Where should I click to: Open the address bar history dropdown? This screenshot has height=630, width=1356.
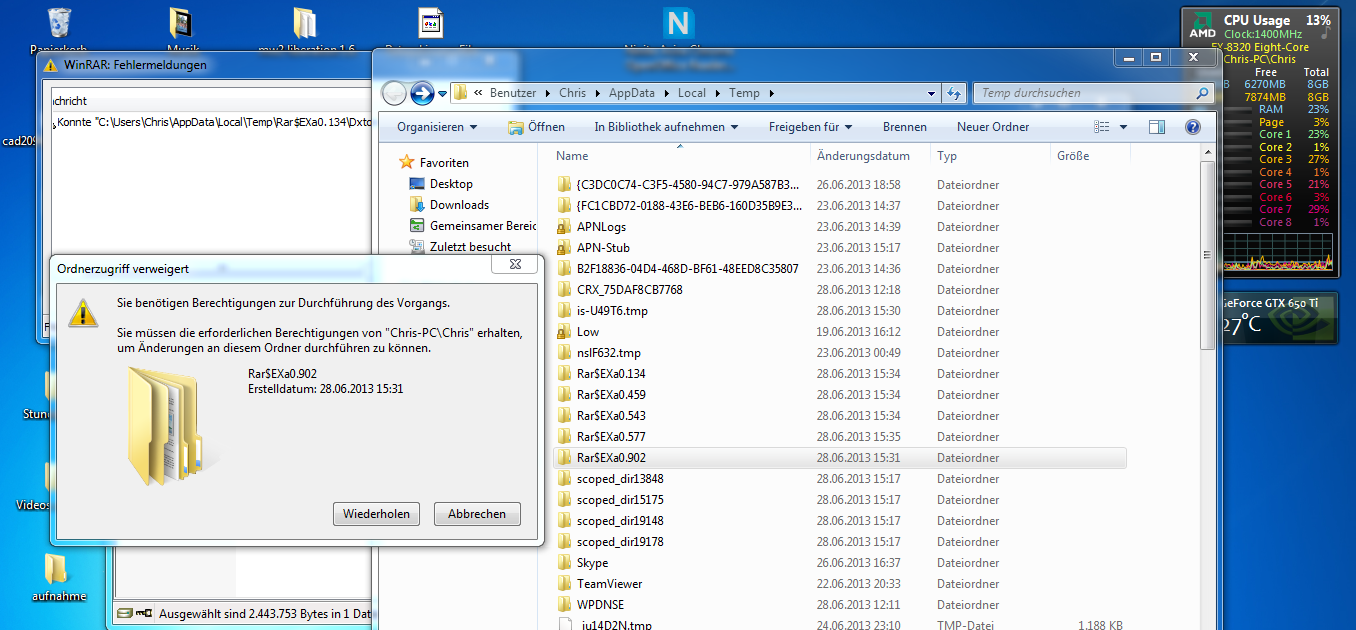(931, 93)
